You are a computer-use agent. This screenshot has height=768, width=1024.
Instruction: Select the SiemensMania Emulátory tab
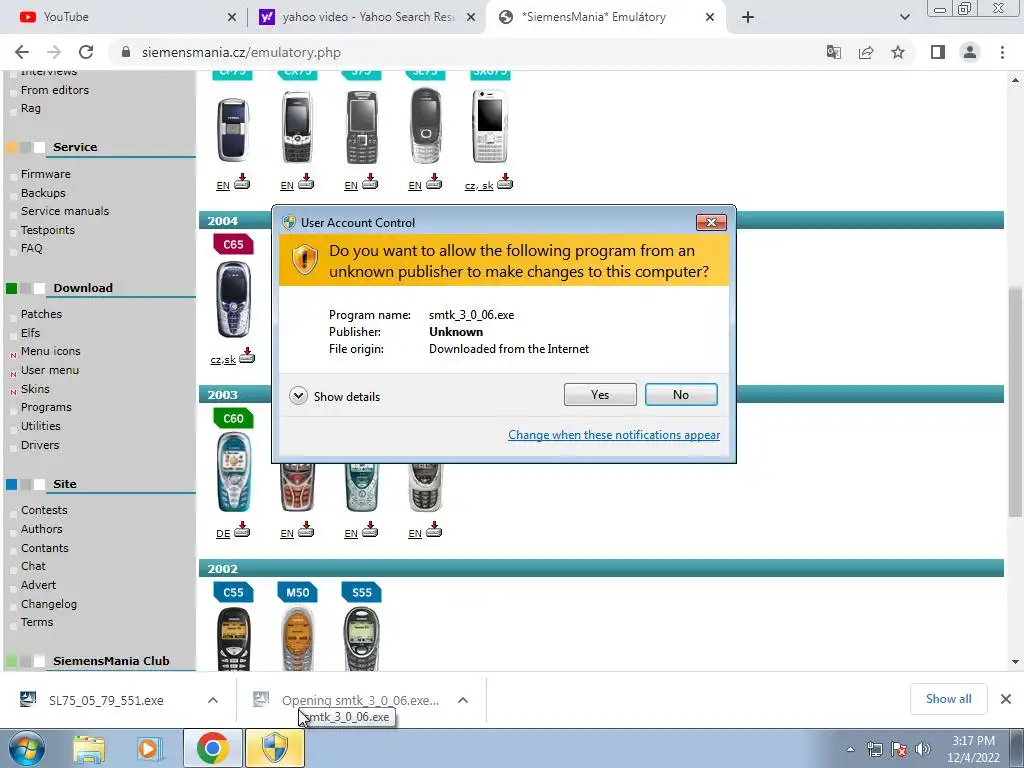coord(594,17)
